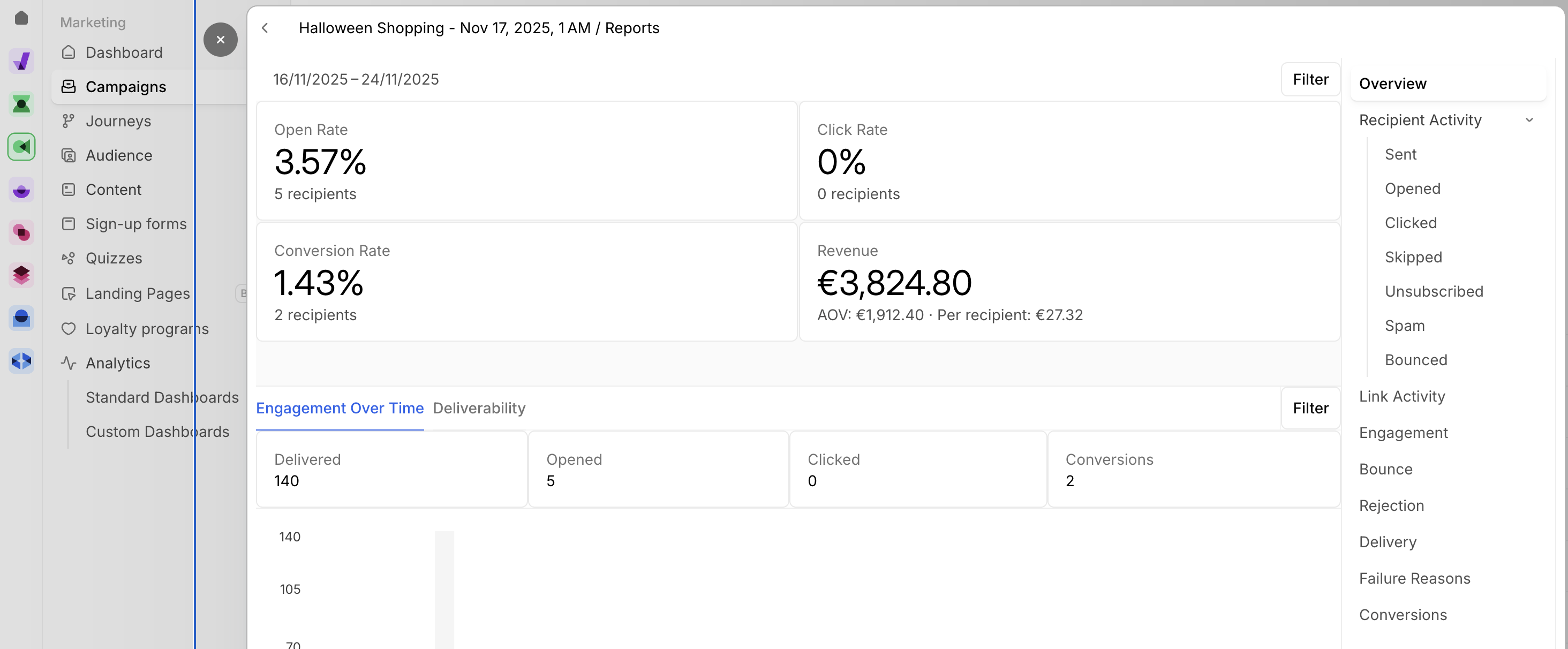Click the top Filter button near date range

[1310, 79]
